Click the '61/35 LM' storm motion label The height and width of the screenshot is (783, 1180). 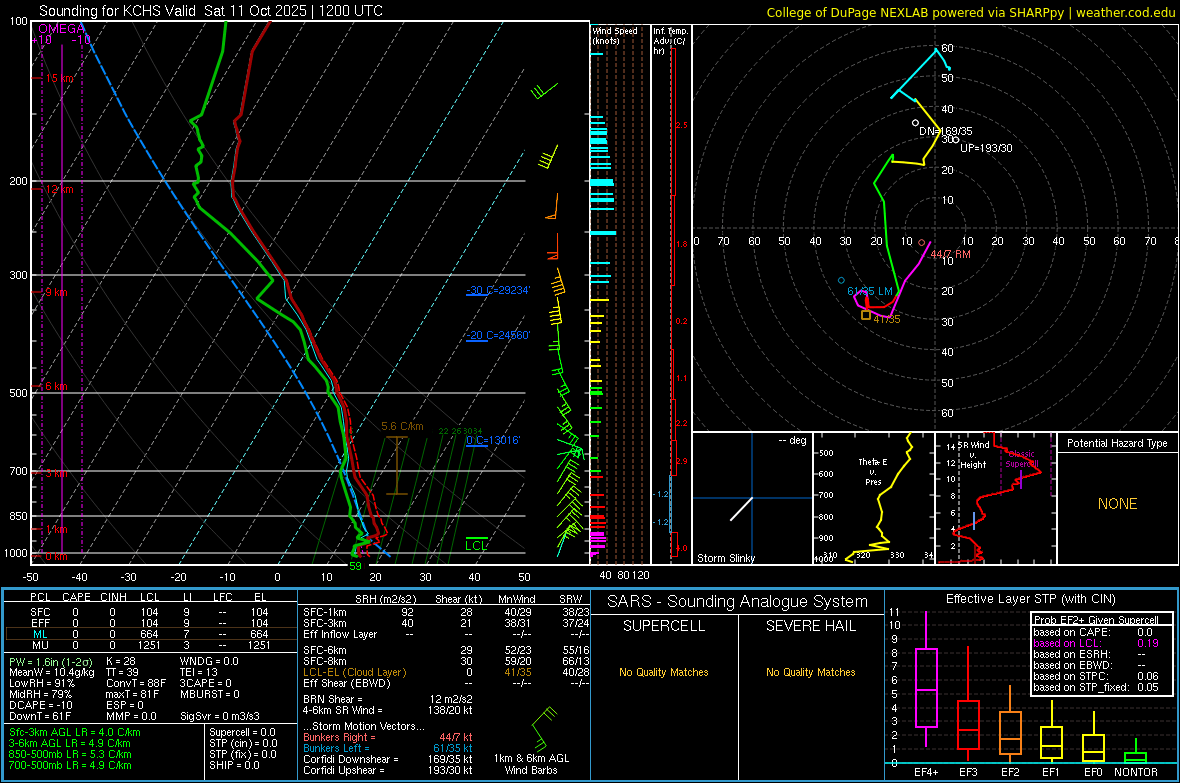870,291
